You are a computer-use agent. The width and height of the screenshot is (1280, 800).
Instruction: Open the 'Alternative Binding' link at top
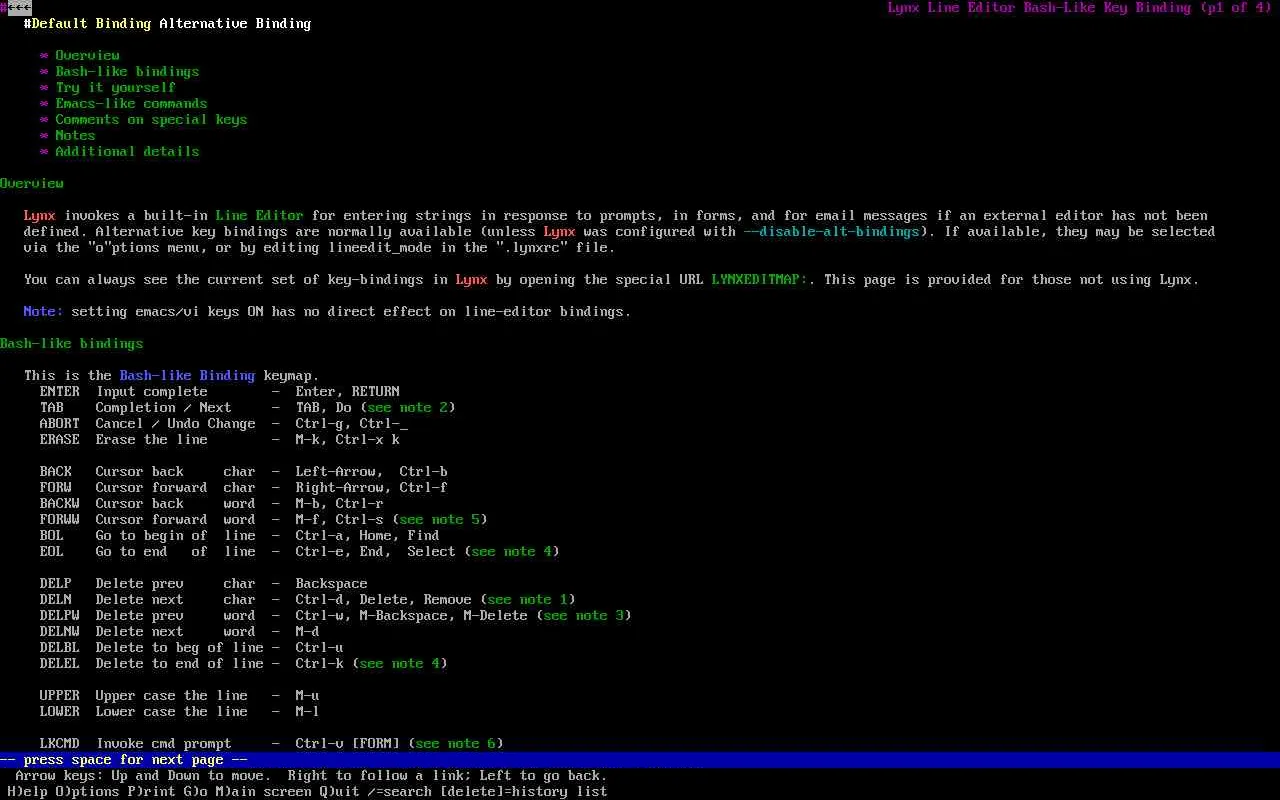click(236, 24)
